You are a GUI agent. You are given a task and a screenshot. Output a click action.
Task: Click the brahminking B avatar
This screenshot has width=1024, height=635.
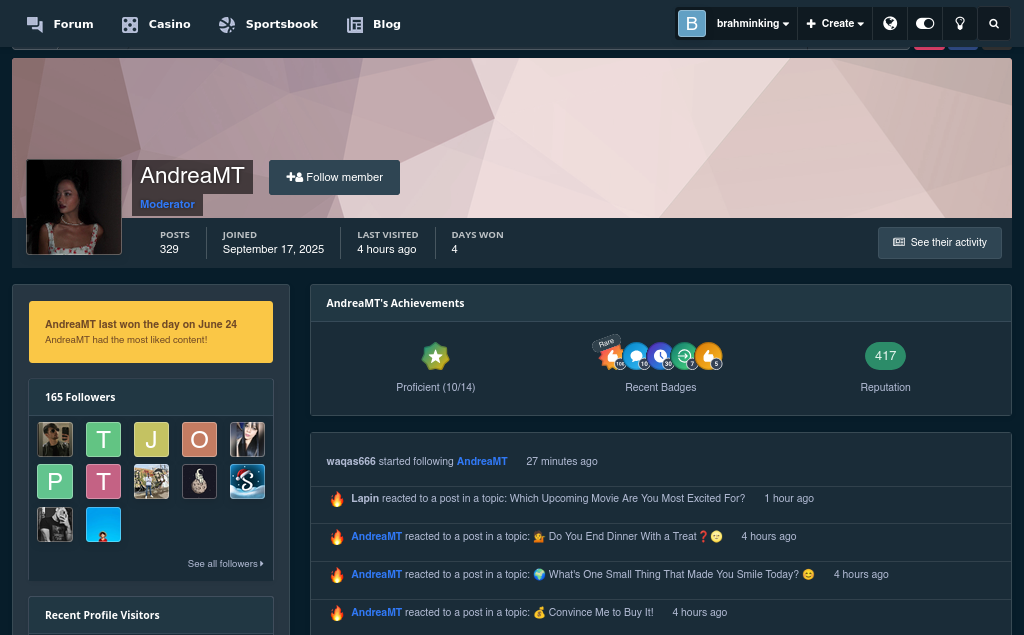coord(692,24)
